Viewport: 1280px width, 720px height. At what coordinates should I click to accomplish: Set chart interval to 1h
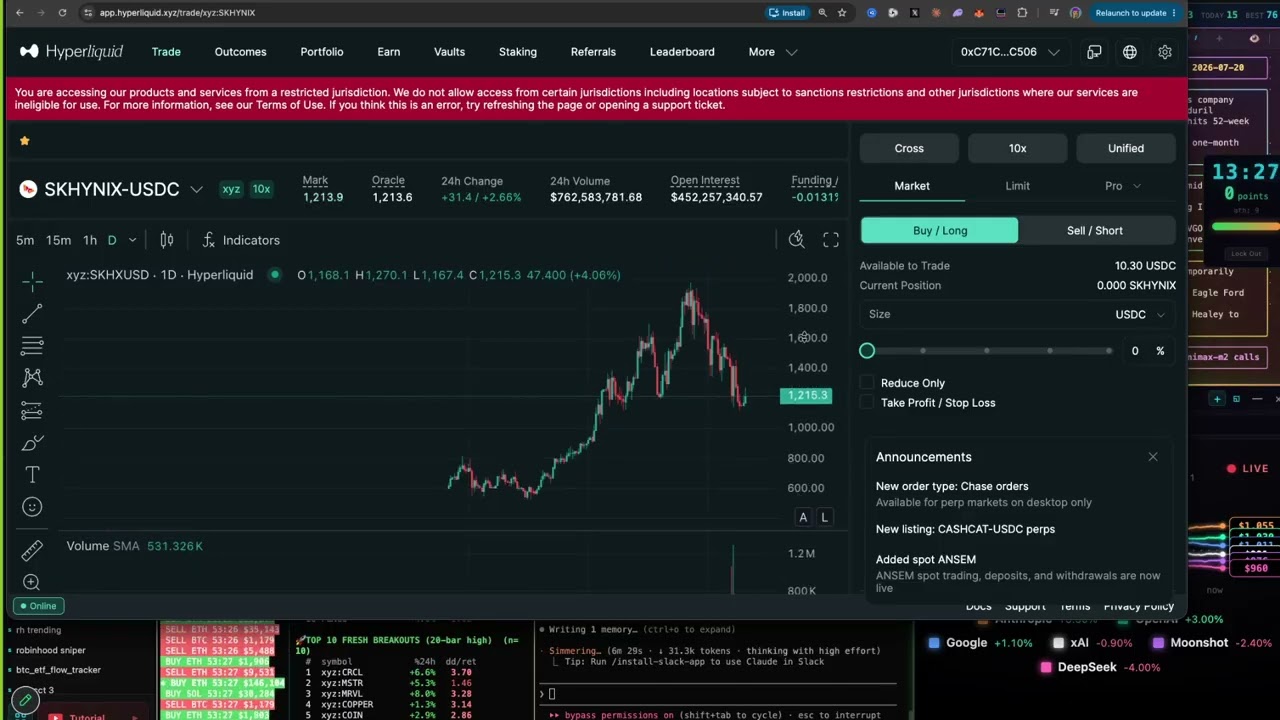tap(90, 240)
